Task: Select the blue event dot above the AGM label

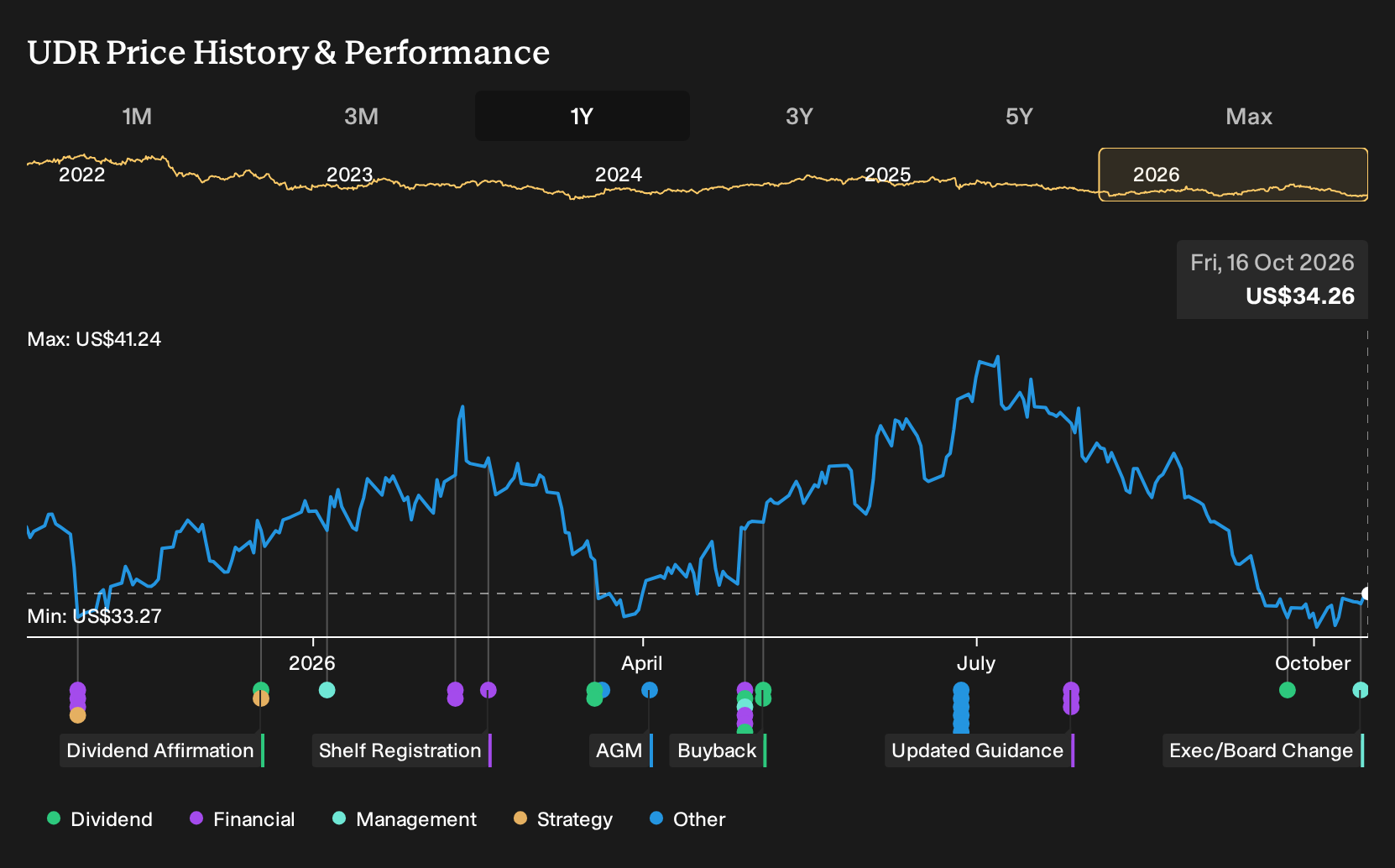Action: 650,690
